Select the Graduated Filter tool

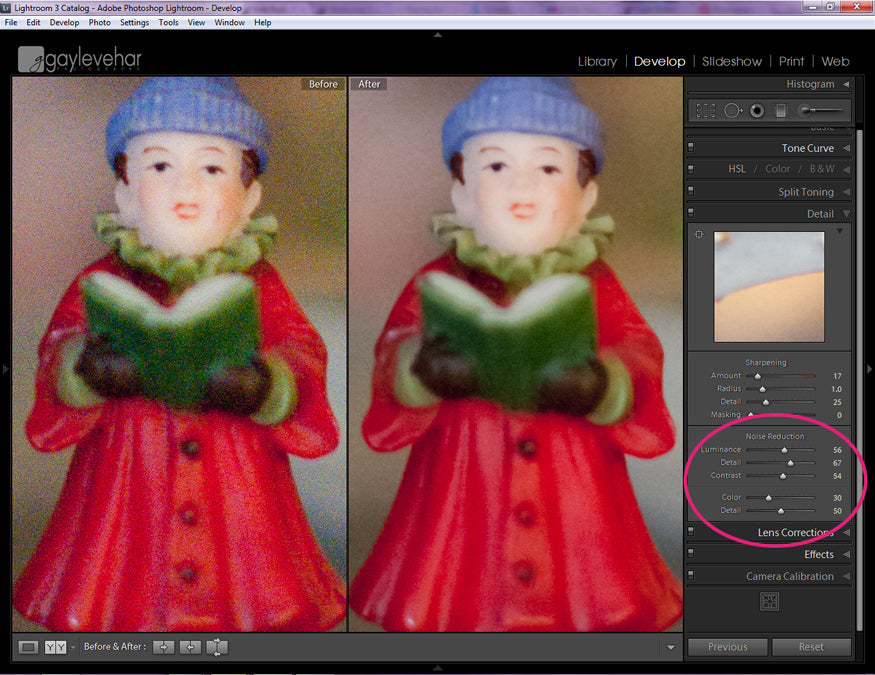781,111
